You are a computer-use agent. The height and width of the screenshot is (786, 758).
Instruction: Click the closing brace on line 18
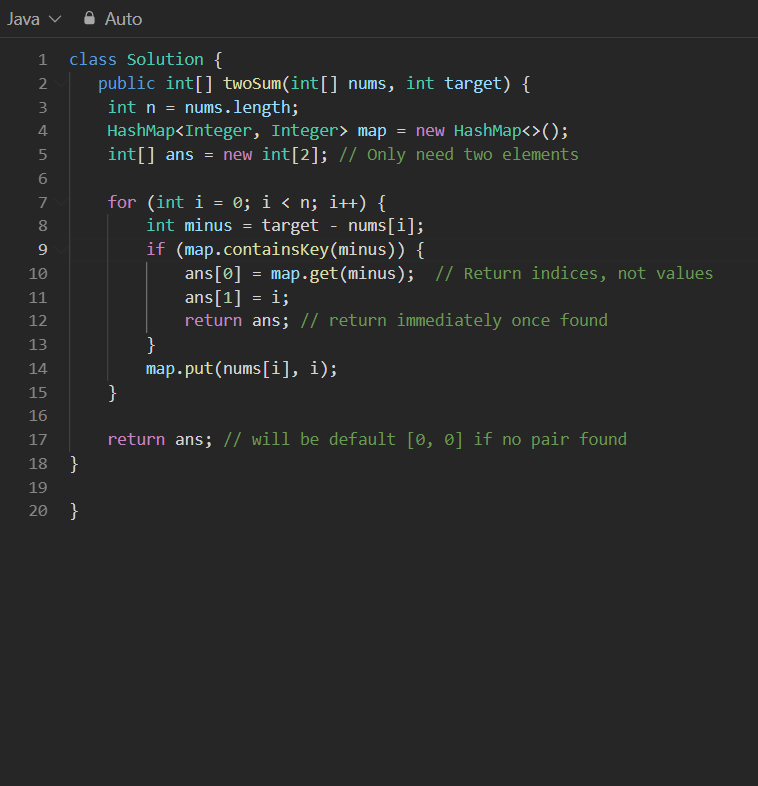click(74, 464)
